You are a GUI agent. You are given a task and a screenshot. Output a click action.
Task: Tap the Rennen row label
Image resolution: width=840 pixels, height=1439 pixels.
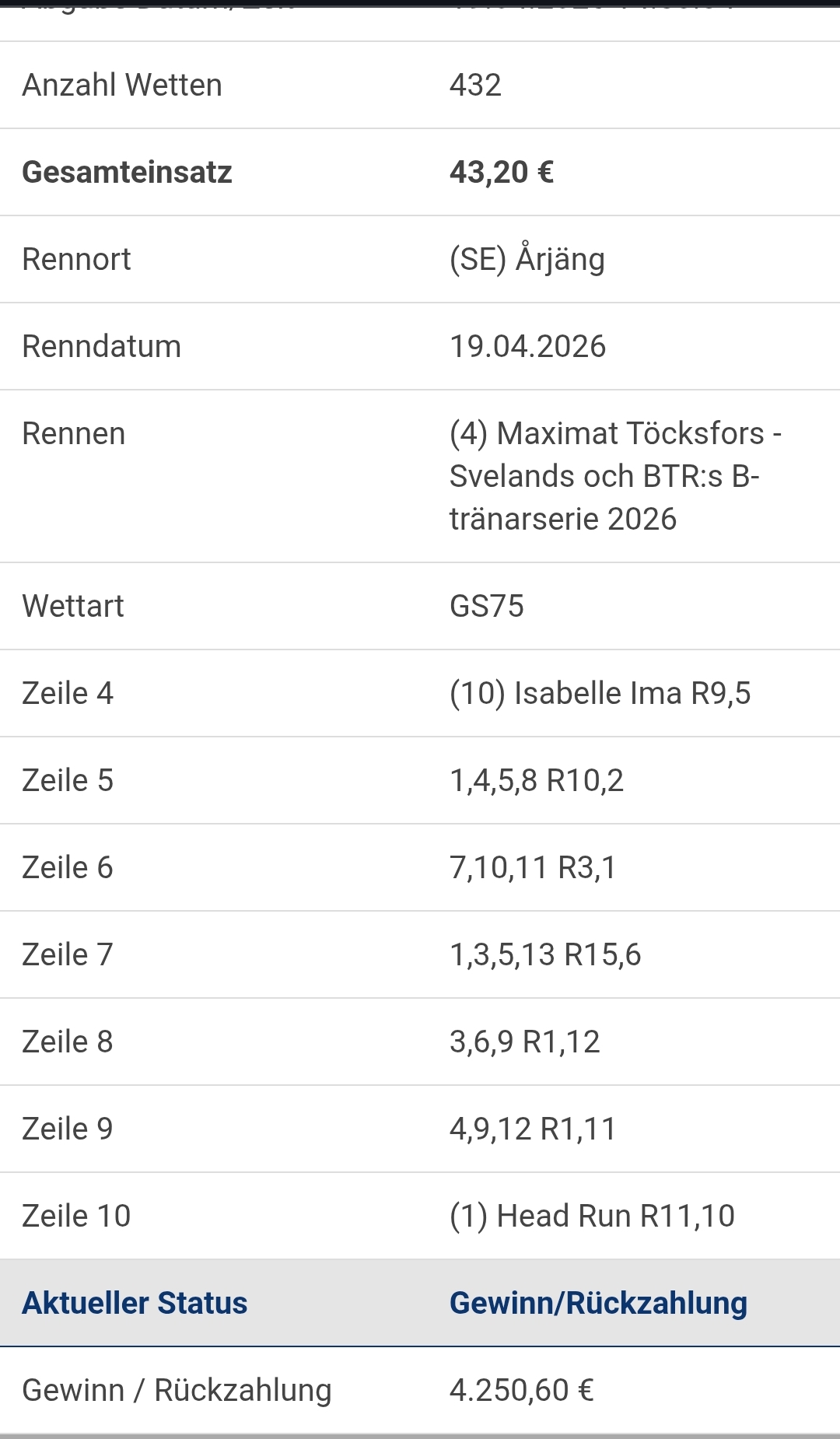pyautogui.click(x=74, y=433)
